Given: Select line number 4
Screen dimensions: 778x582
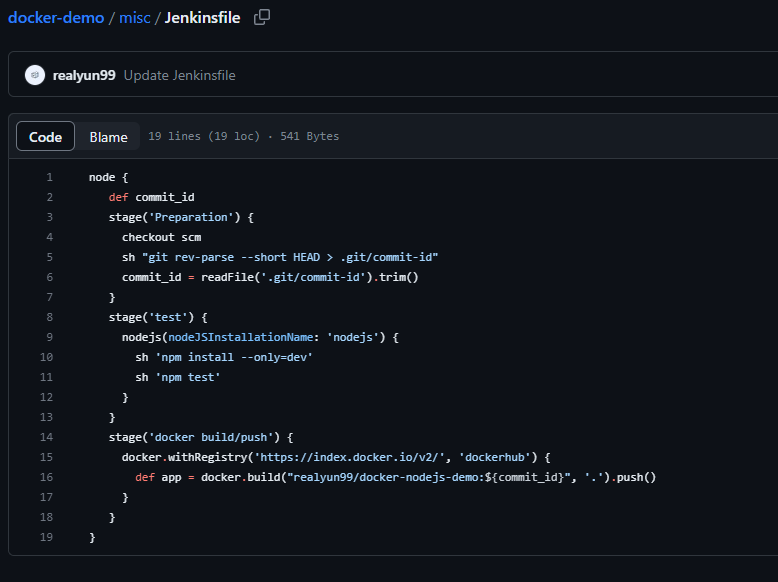Looking at the screenshot, I should [49, 237].
